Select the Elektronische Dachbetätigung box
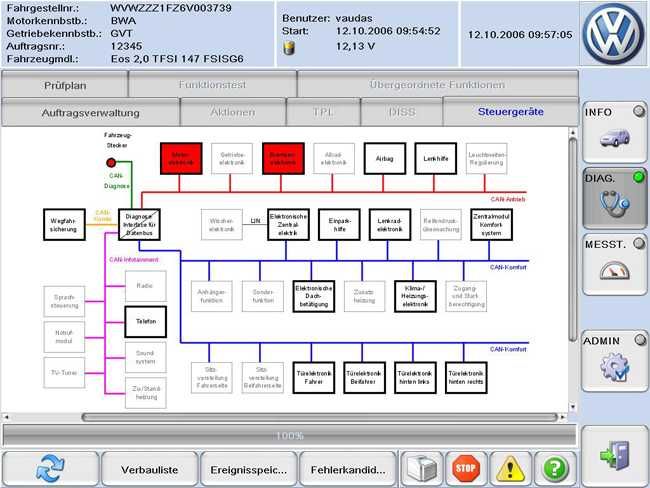Viewport: 650px width, 488px height. [314, 296]
